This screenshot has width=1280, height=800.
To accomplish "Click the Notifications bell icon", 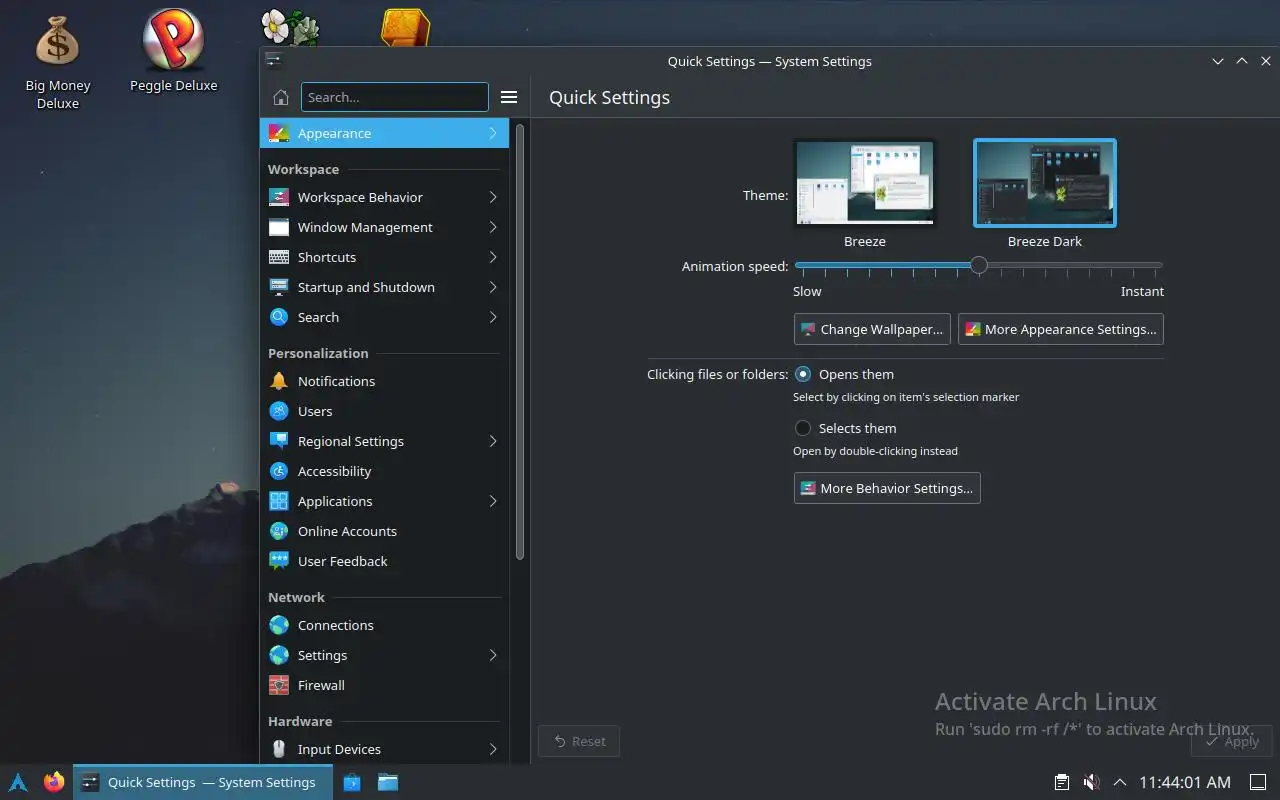I will [279, 381].
